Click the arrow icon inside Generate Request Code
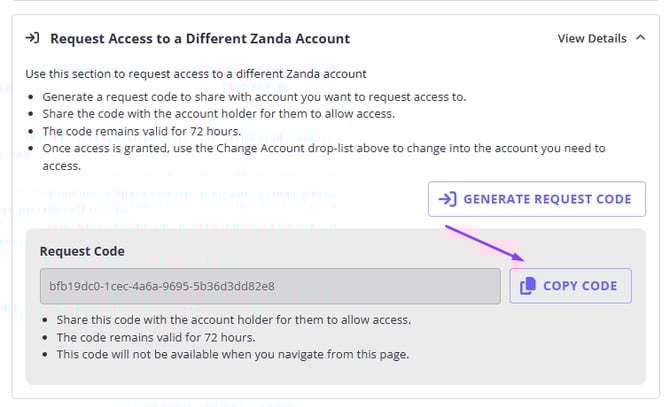This screenshot has height=407, width=670. coord(447,199)
